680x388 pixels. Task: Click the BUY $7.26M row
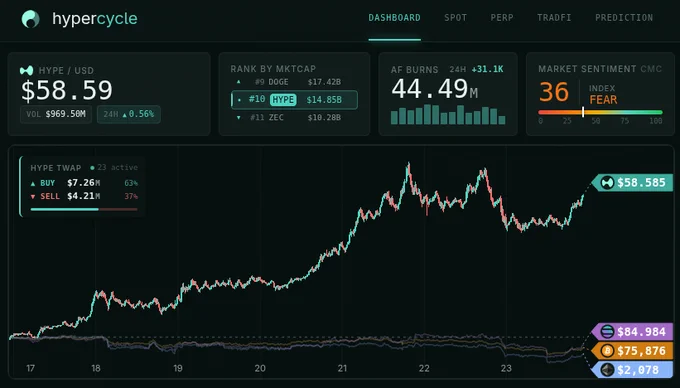(x=84, y=183)
